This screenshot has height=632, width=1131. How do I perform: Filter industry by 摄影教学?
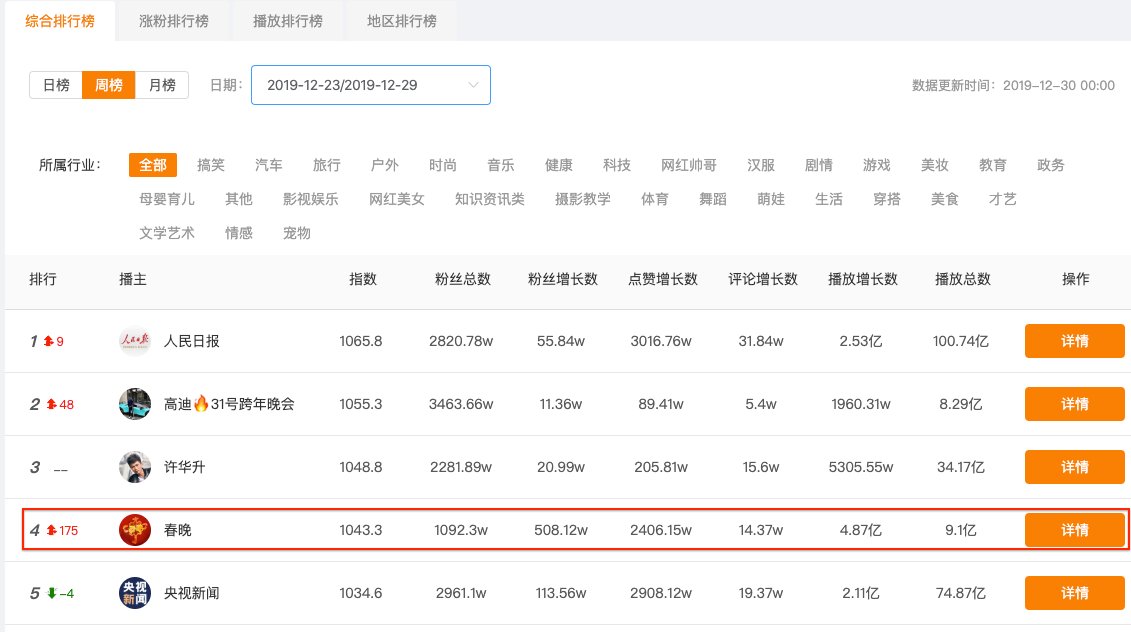pyautogui.click(x=583, y=199)
